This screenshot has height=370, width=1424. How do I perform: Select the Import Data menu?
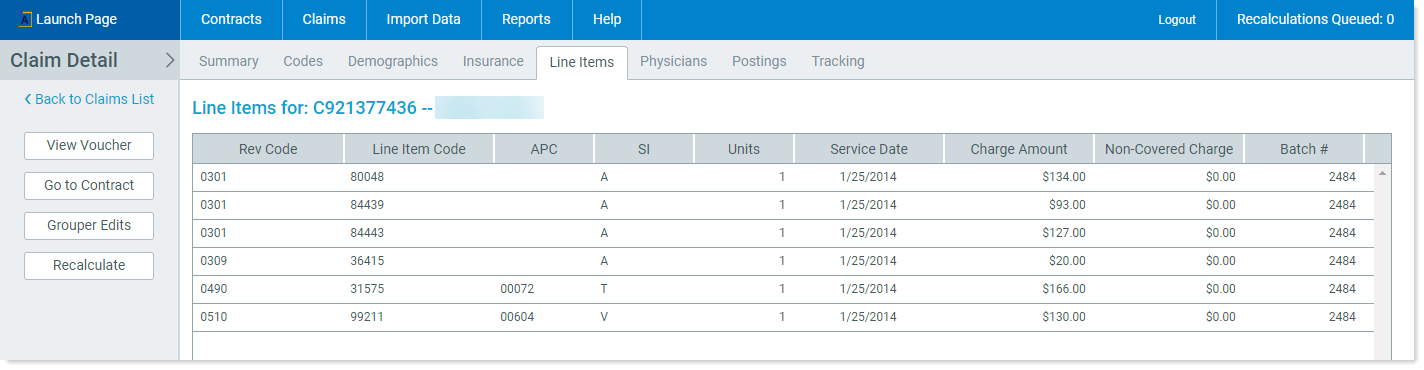point(423,19)
